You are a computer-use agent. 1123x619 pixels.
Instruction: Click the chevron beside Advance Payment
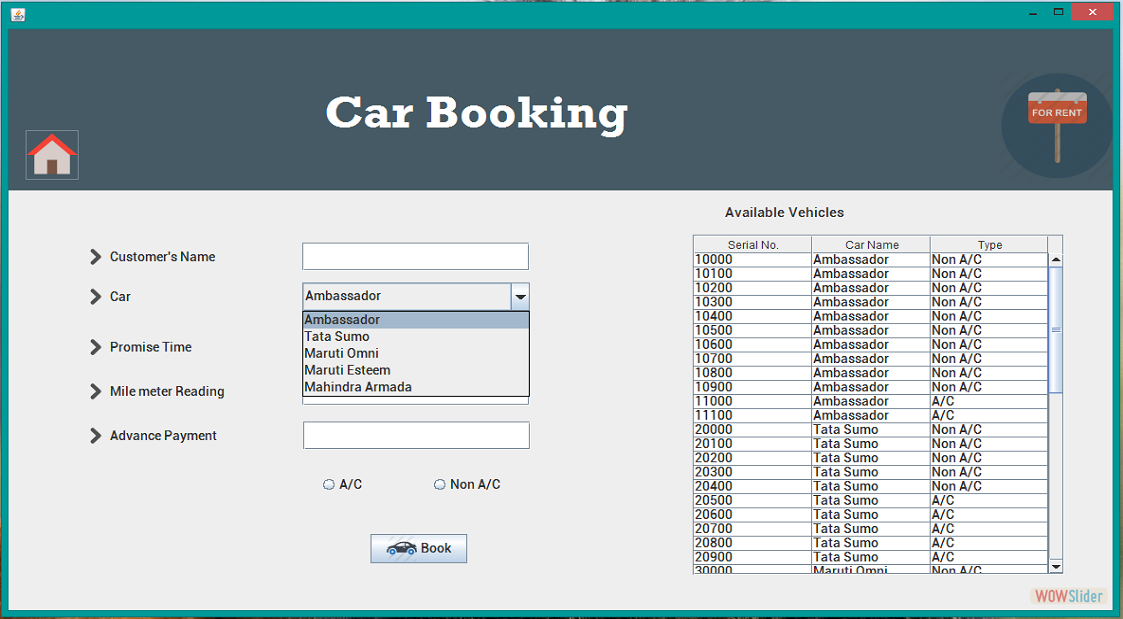(x=95, y=436)
